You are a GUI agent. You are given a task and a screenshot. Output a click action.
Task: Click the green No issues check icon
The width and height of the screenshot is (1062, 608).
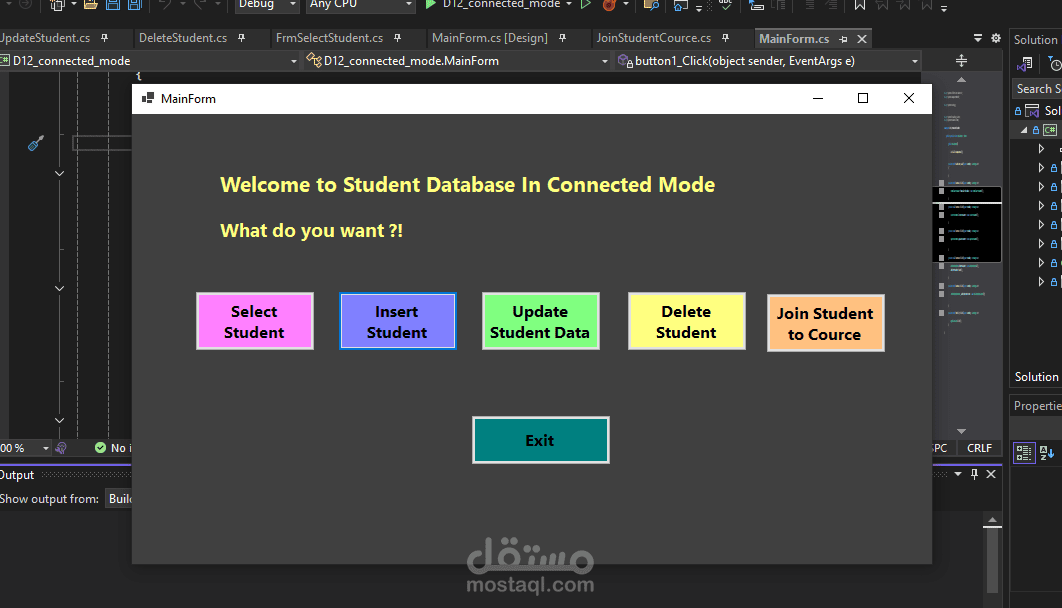point(100,448)
